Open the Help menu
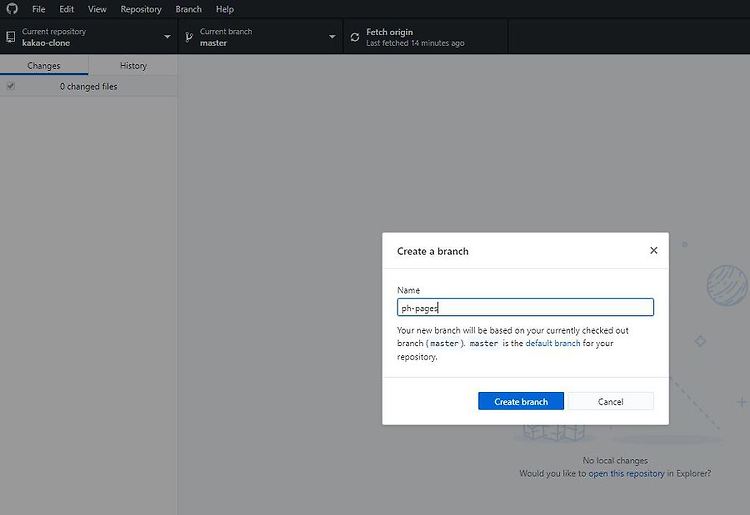The image size is (750, 515). pos(224,9)
